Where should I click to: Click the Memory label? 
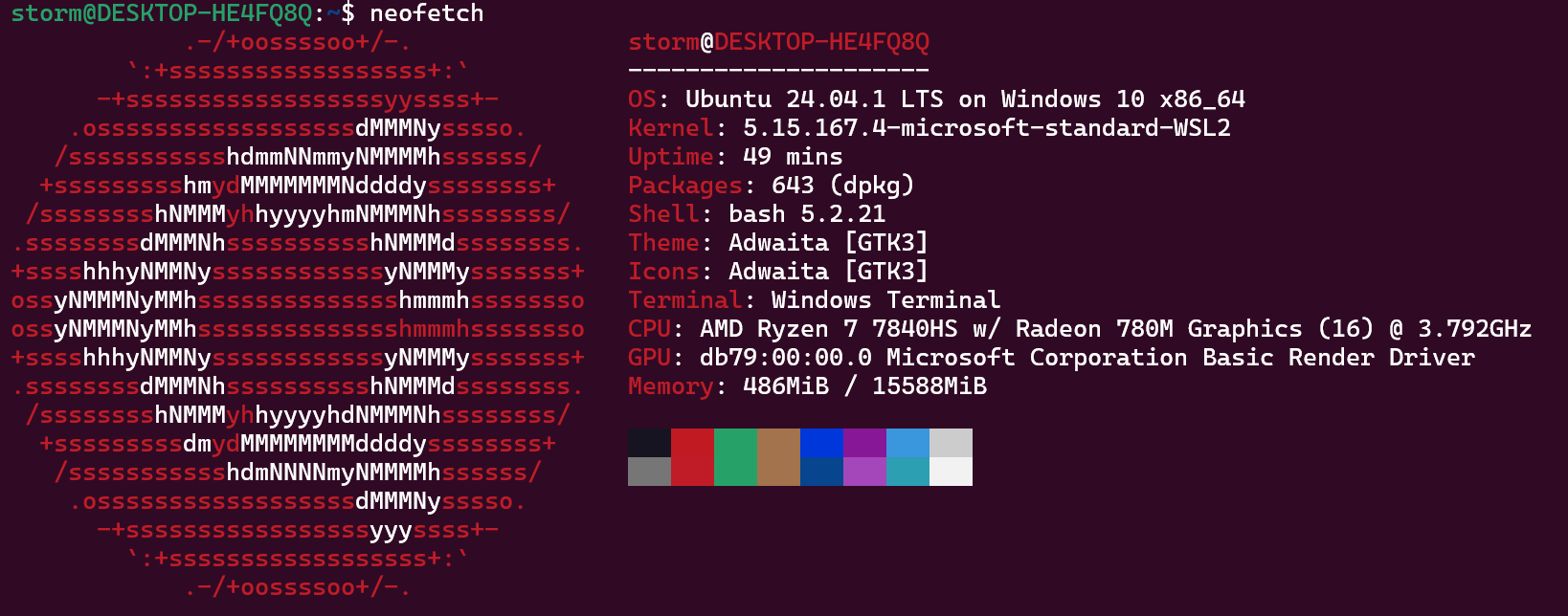point(670,386)
